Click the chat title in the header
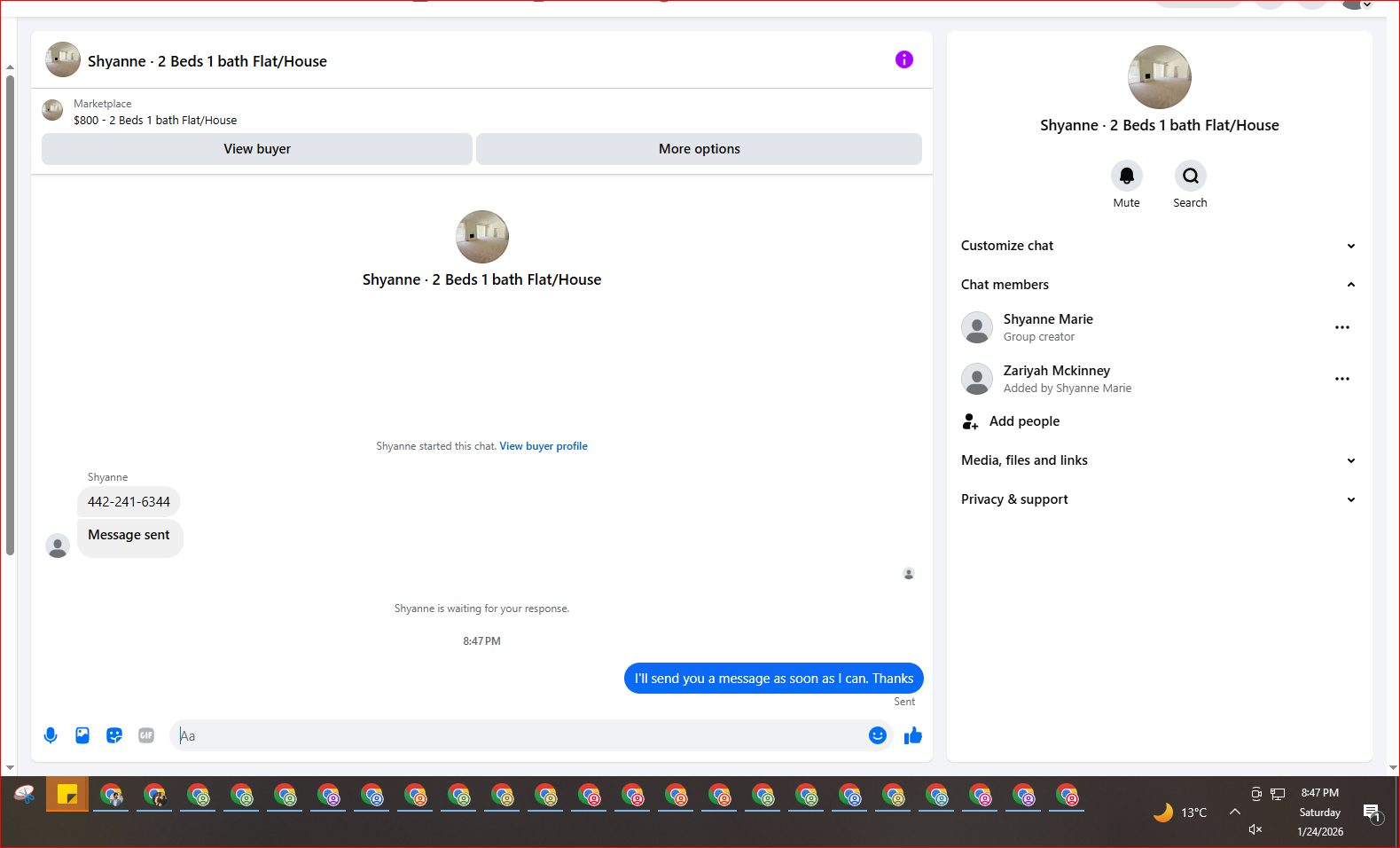Image resolution: width=1400 pixels, height=848 pixels. click(x=207, y=61)
